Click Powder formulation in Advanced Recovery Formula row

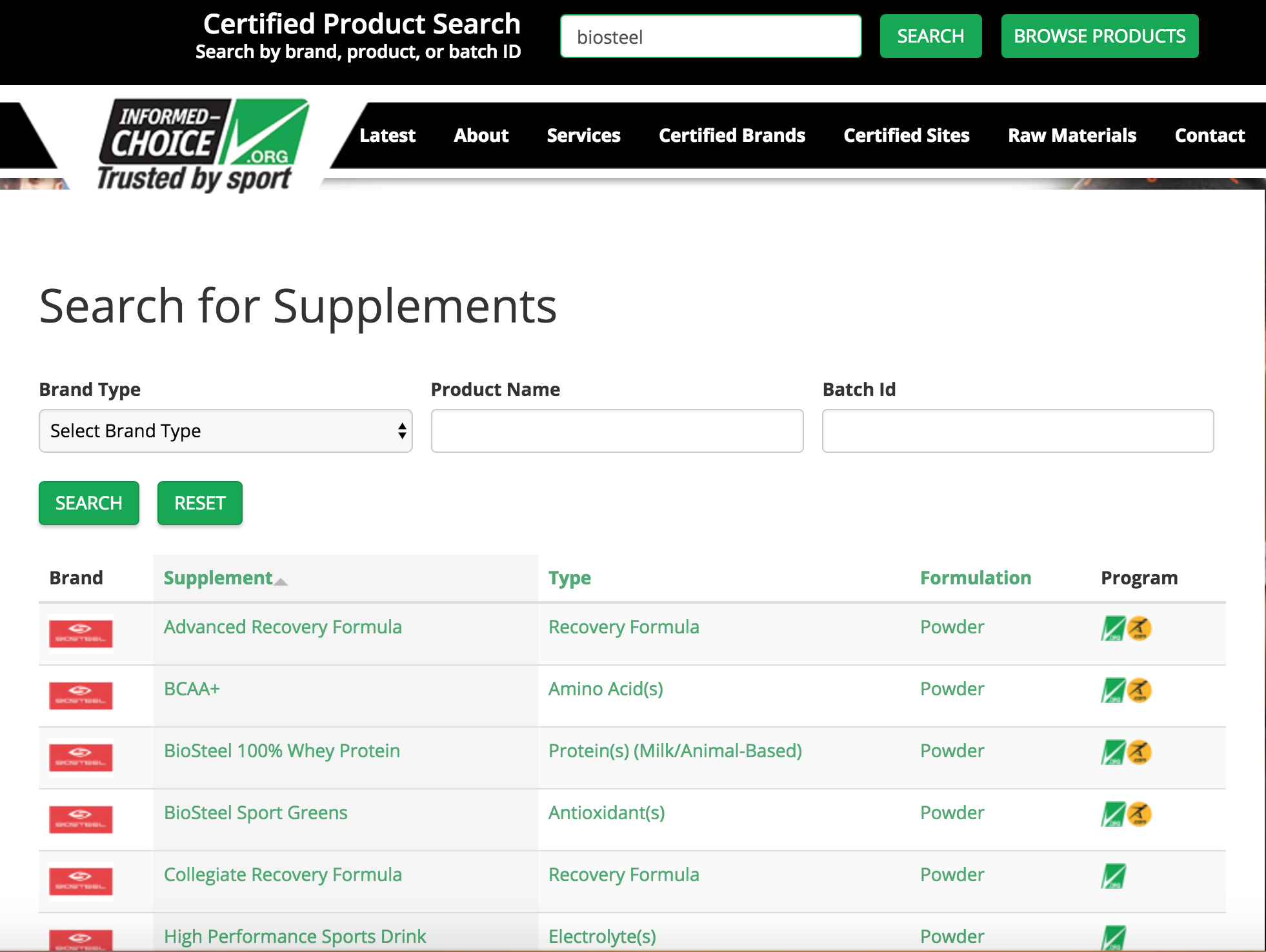click(x=952, y=627)
